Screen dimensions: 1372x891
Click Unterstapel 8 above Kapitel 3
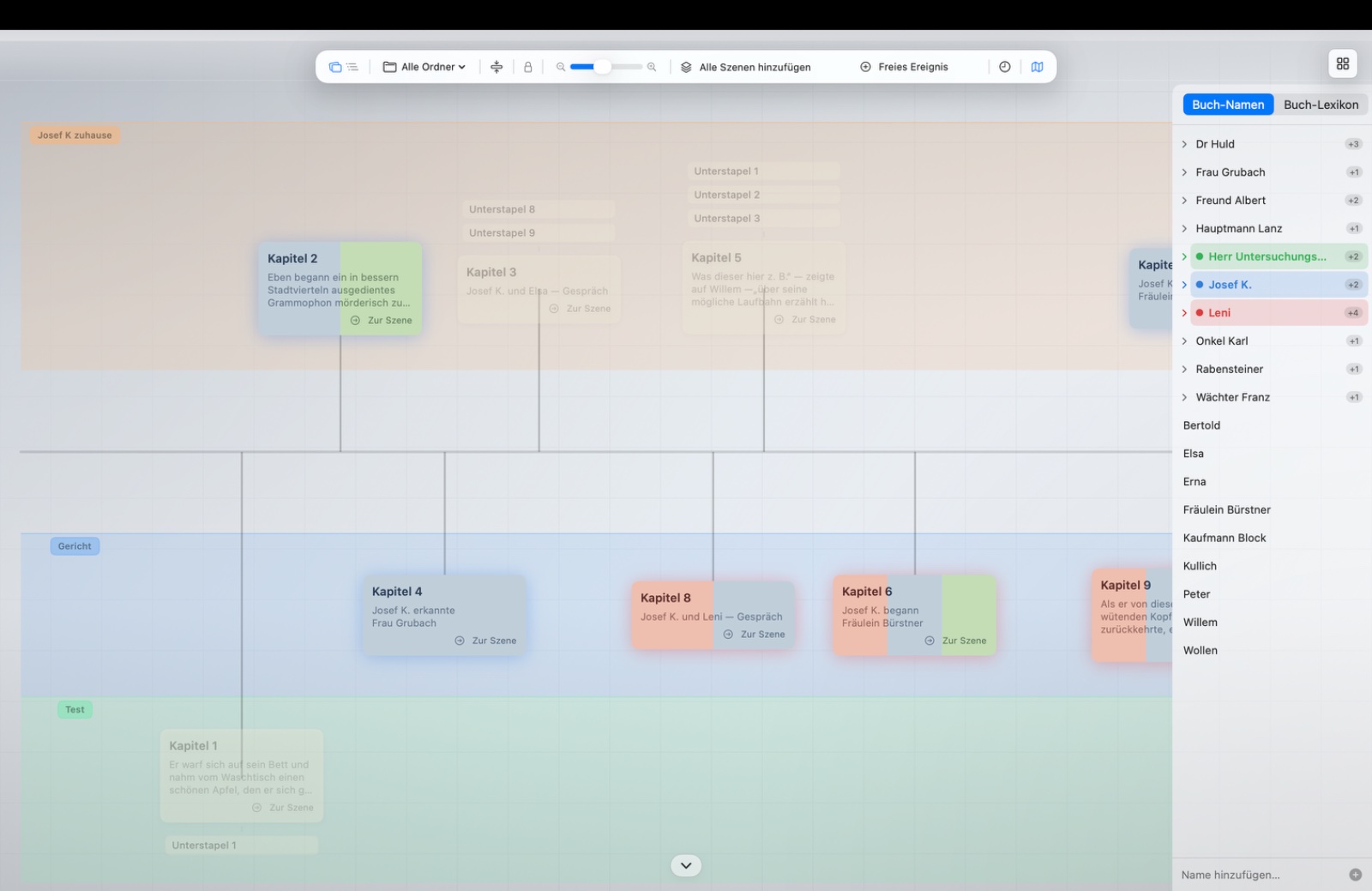click(539, 209)
